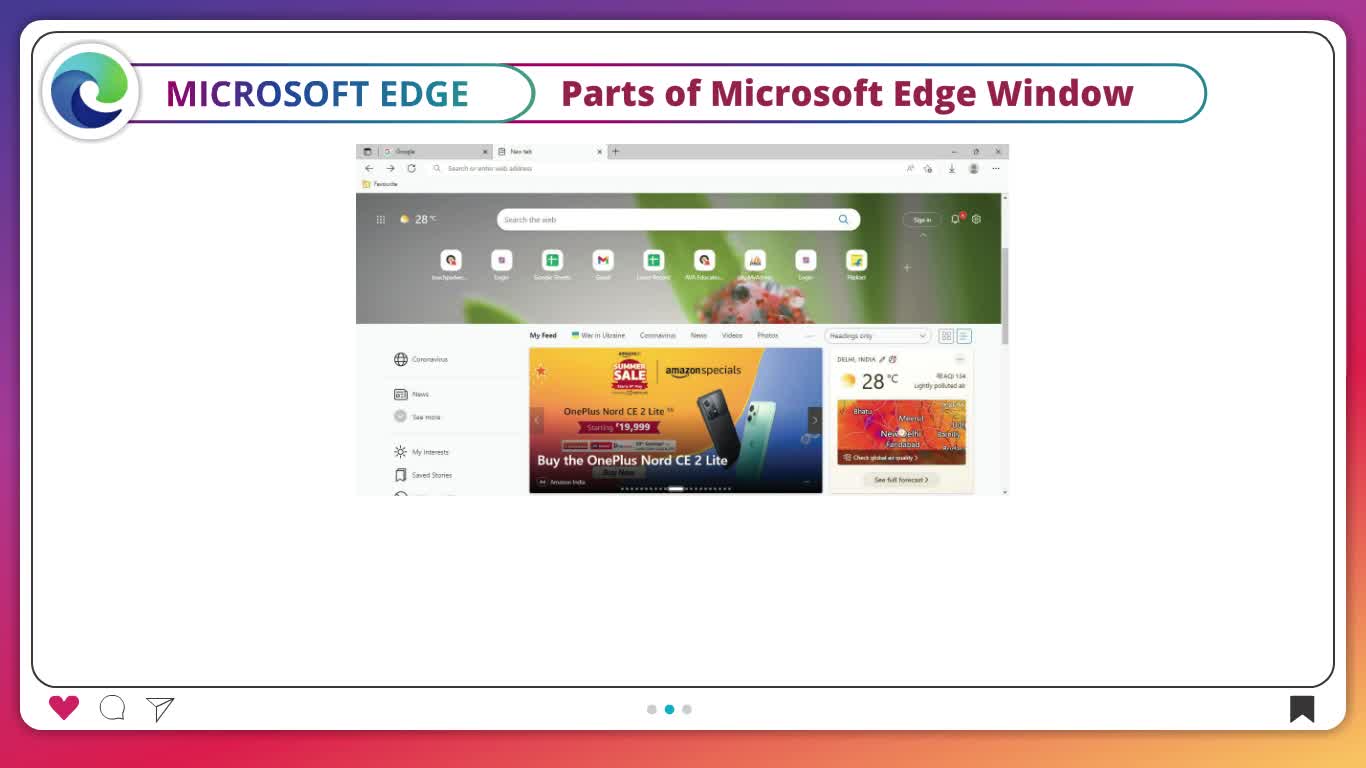Open story options ellipsis on OnePlus card
Image resolution: width=1366 pixels, height=768 pixels.
[807, 482]
